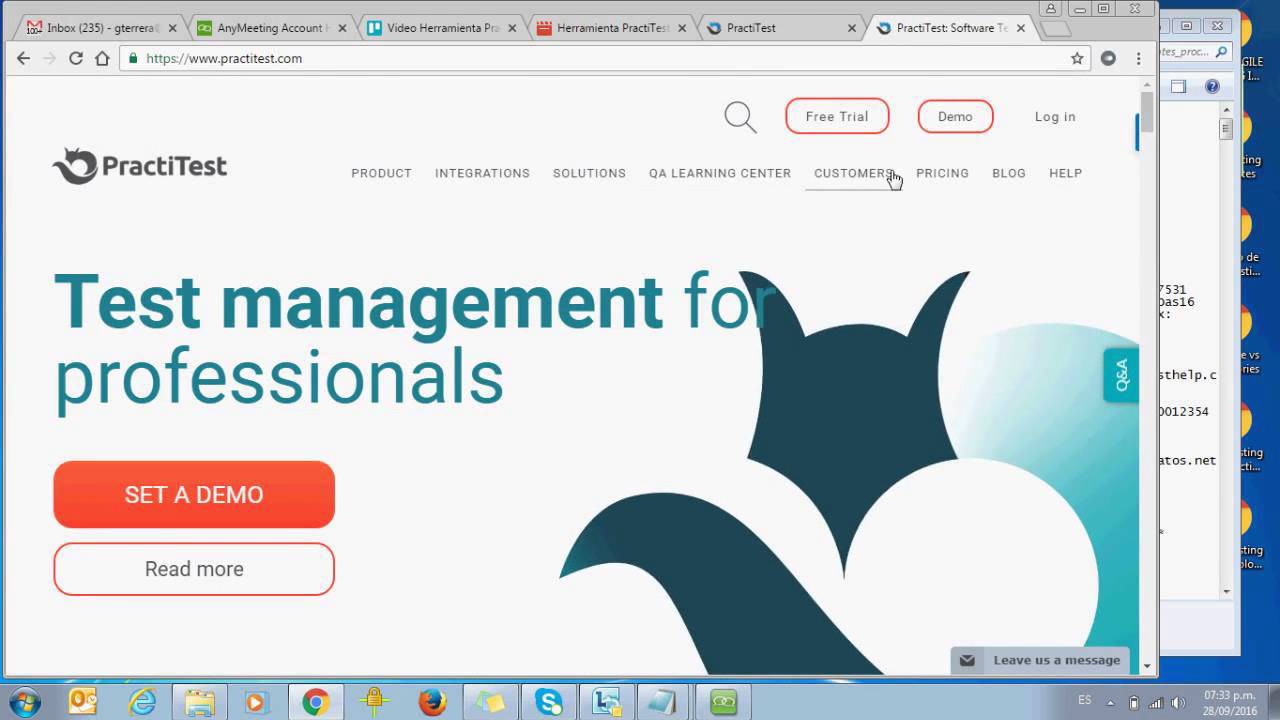Bookmark this page with the star icon

pos(1077,58)
